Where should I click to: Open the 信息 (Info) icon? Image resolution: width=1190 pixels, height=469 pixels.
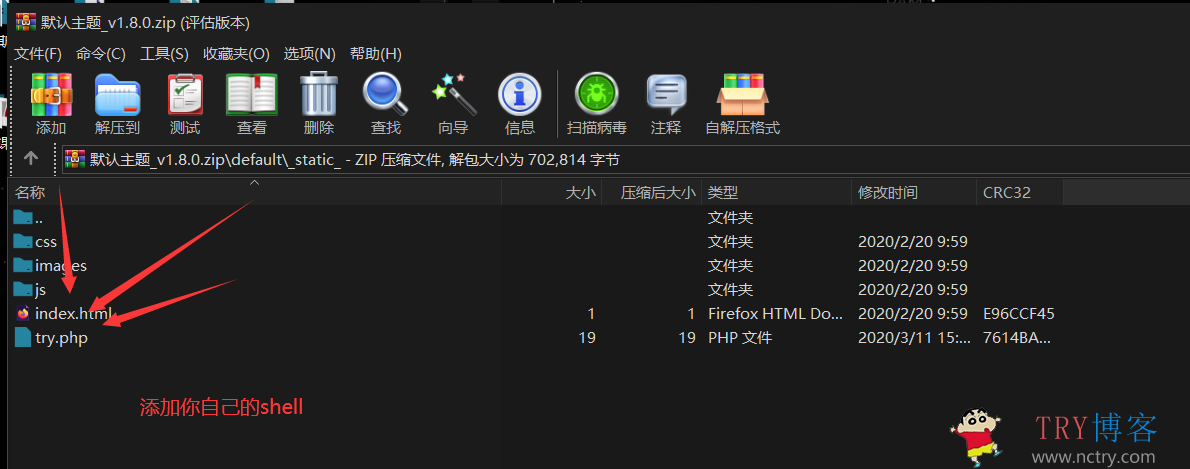(519, 95)
